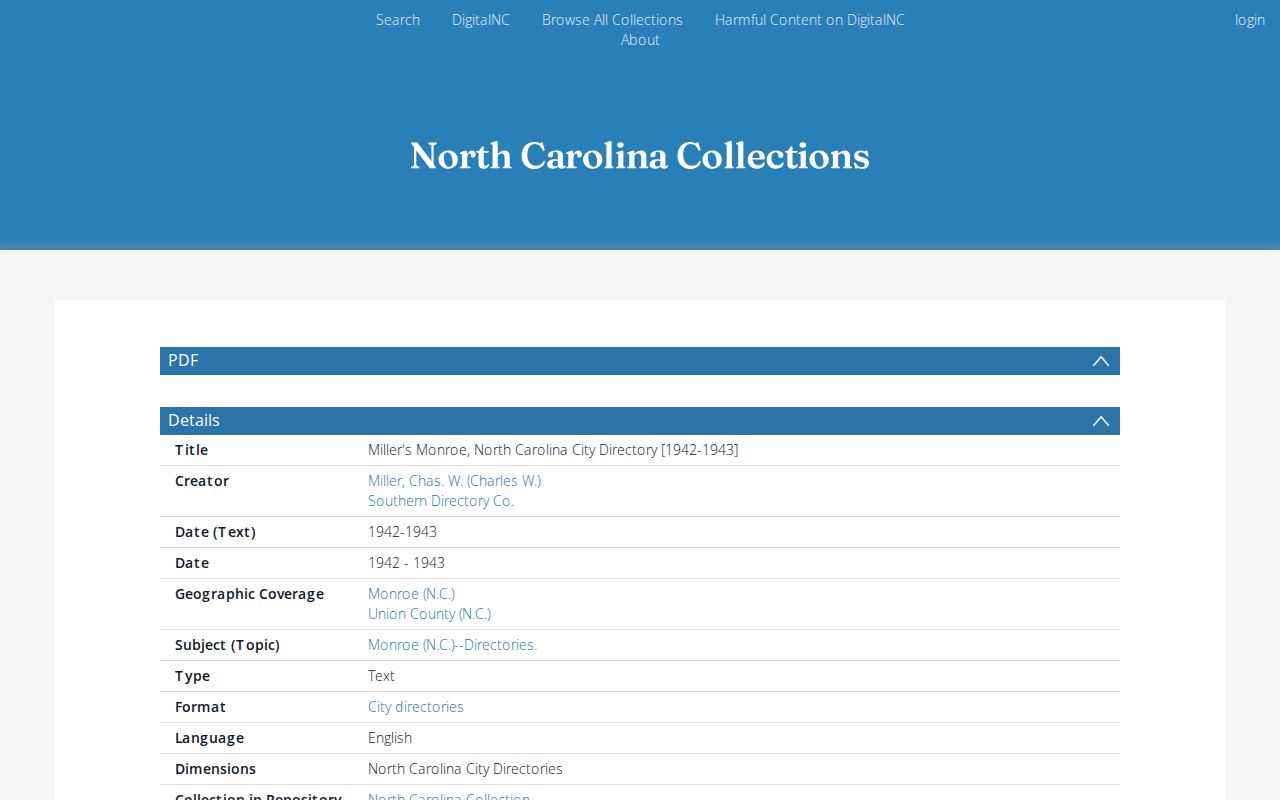Go to DigitalNC in top navigation
1280x800 pixels.
point(481,20)
